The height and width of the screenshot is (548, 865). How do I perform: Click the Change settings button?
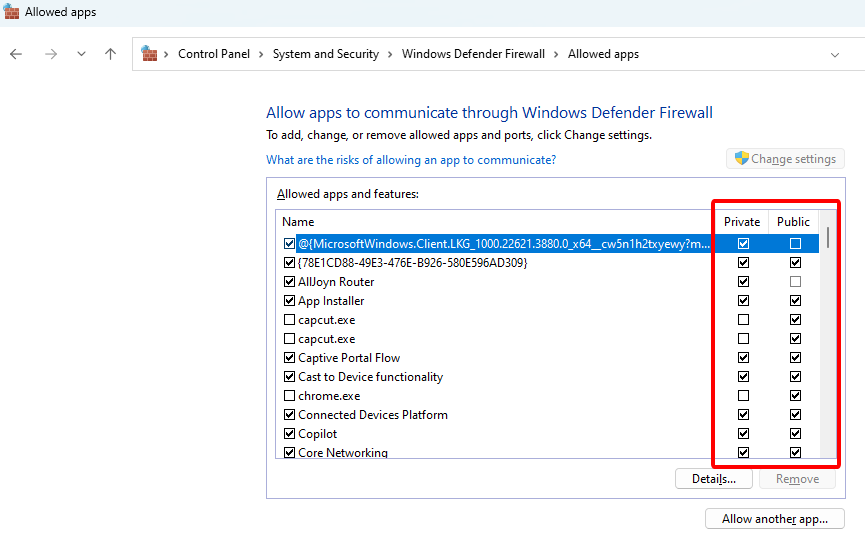785,159
